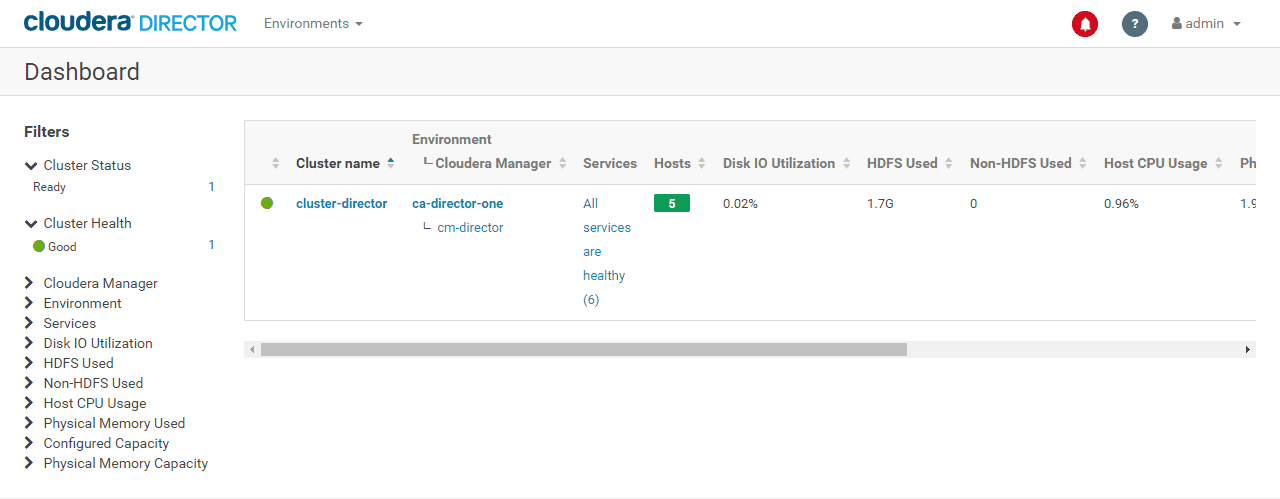Image resolution: width=1280 pixels, height=499 pixels.
Task: Sort by the Hosts column header
Action: [x=672, y=163]
